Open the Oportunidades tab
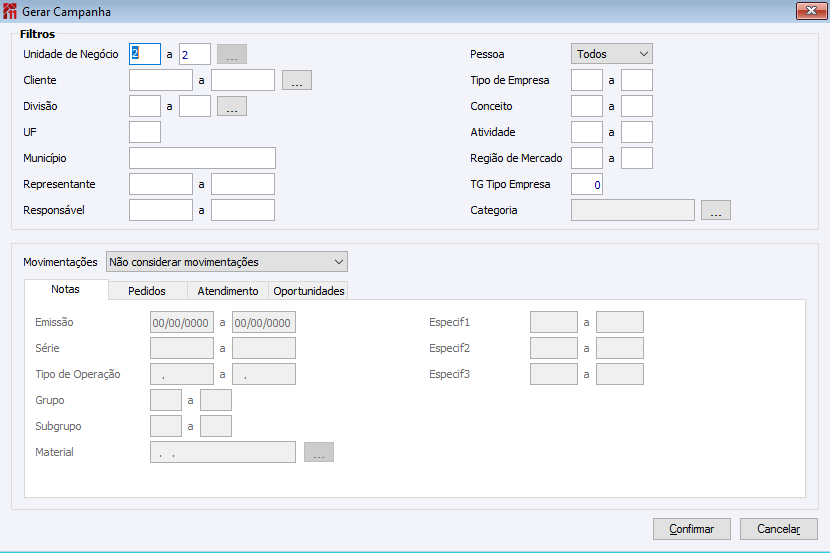Screen dimensions: 830x553 [x=309, y=291]
